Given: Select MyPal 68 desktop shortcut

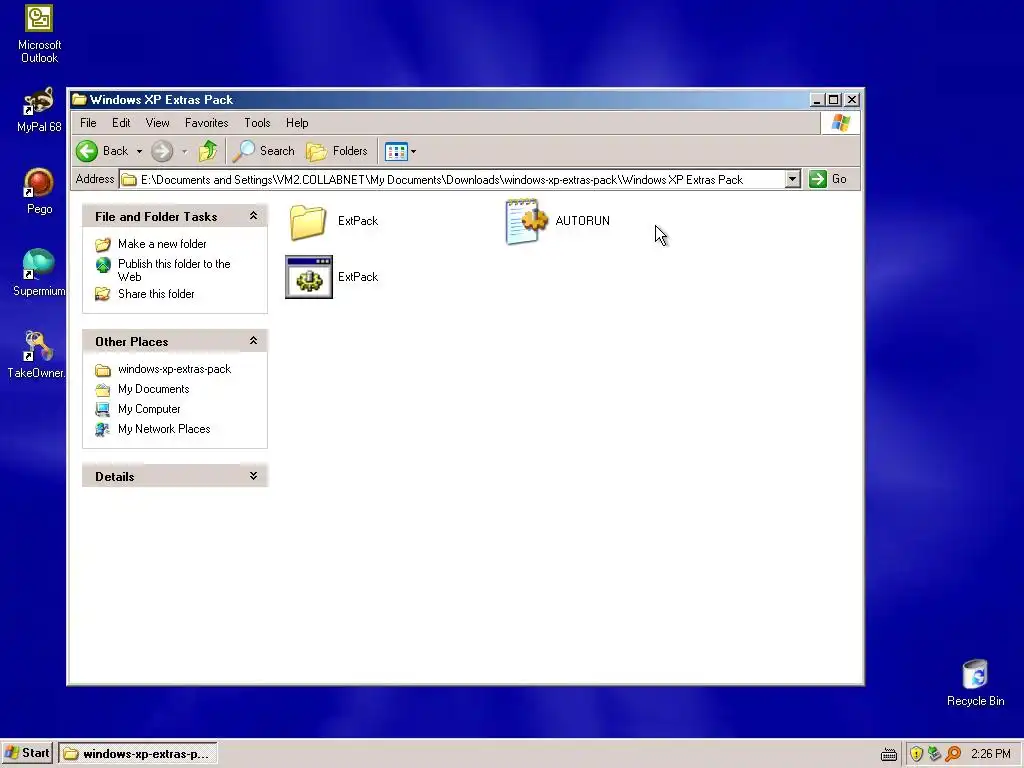Looking at the screenshot, I should [39, 110].
